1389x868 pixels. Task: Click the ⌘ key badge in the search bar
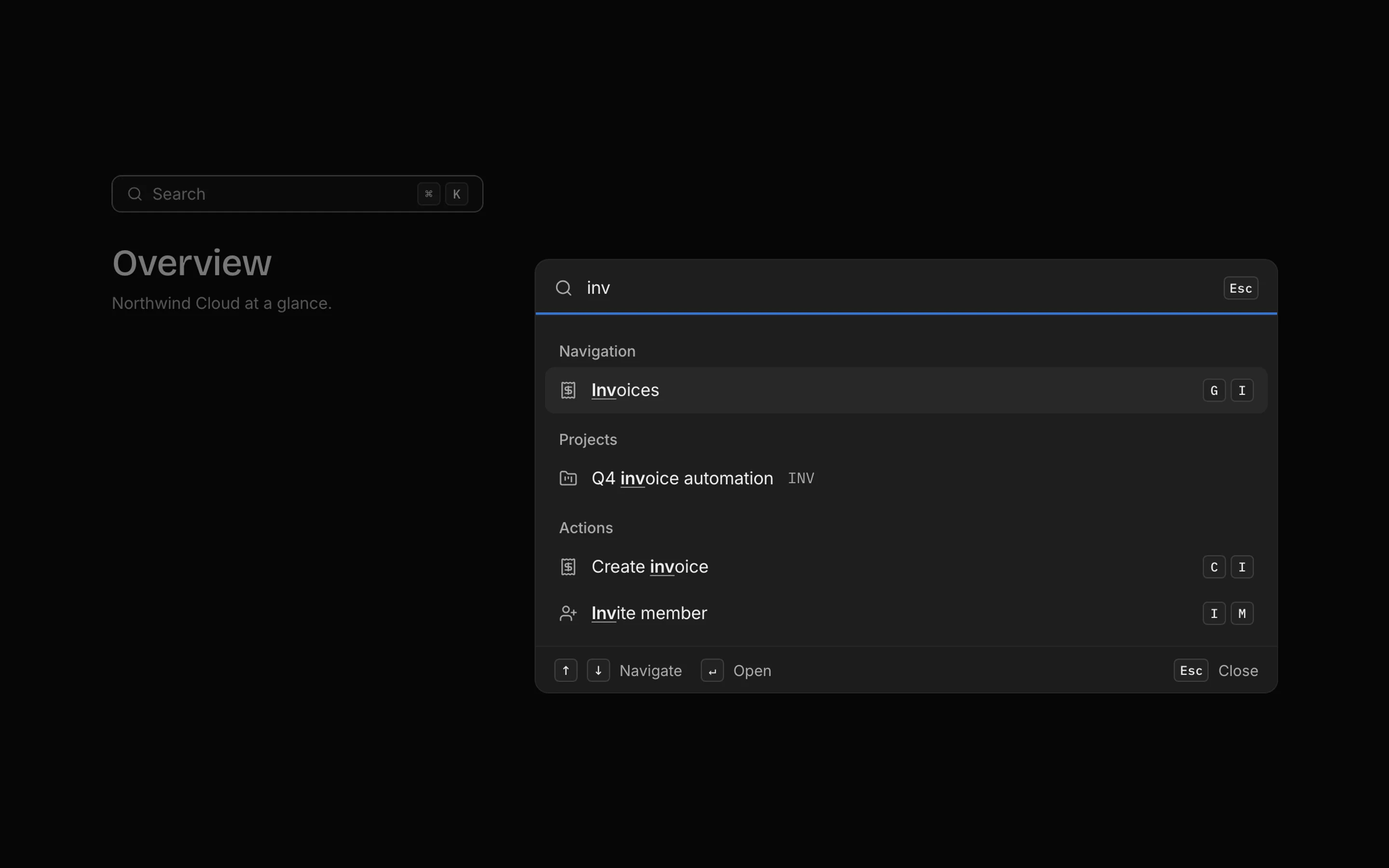click(x=429, y=194)
